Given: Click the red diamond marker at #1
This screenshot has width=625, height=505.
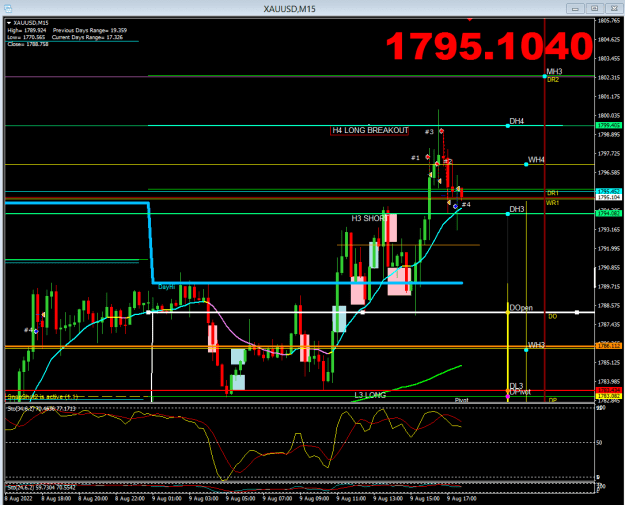Looking at the screenshot, I should click(428, 157).
